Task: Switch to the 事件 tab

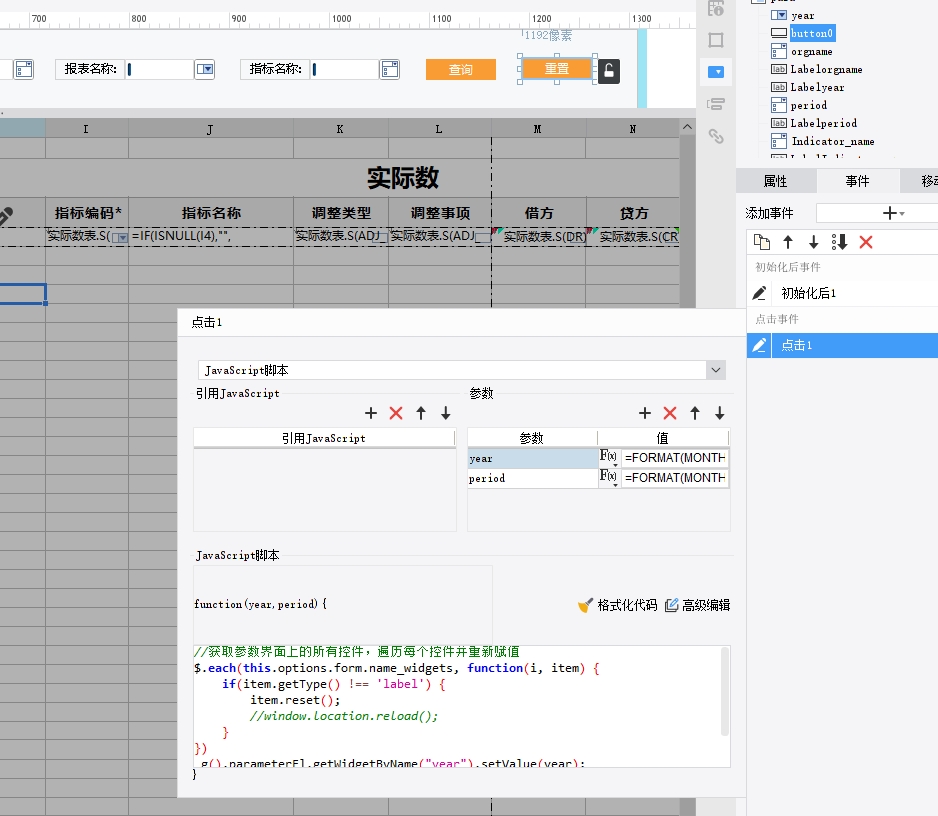Action: 858,181
